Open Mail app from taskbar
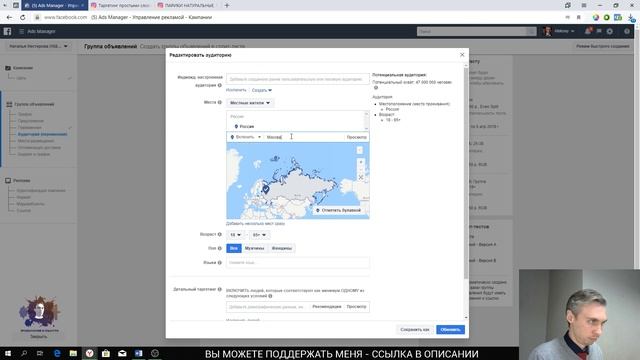Image resolution: width=640 pixels, height=360 pixels. (122, 353)
